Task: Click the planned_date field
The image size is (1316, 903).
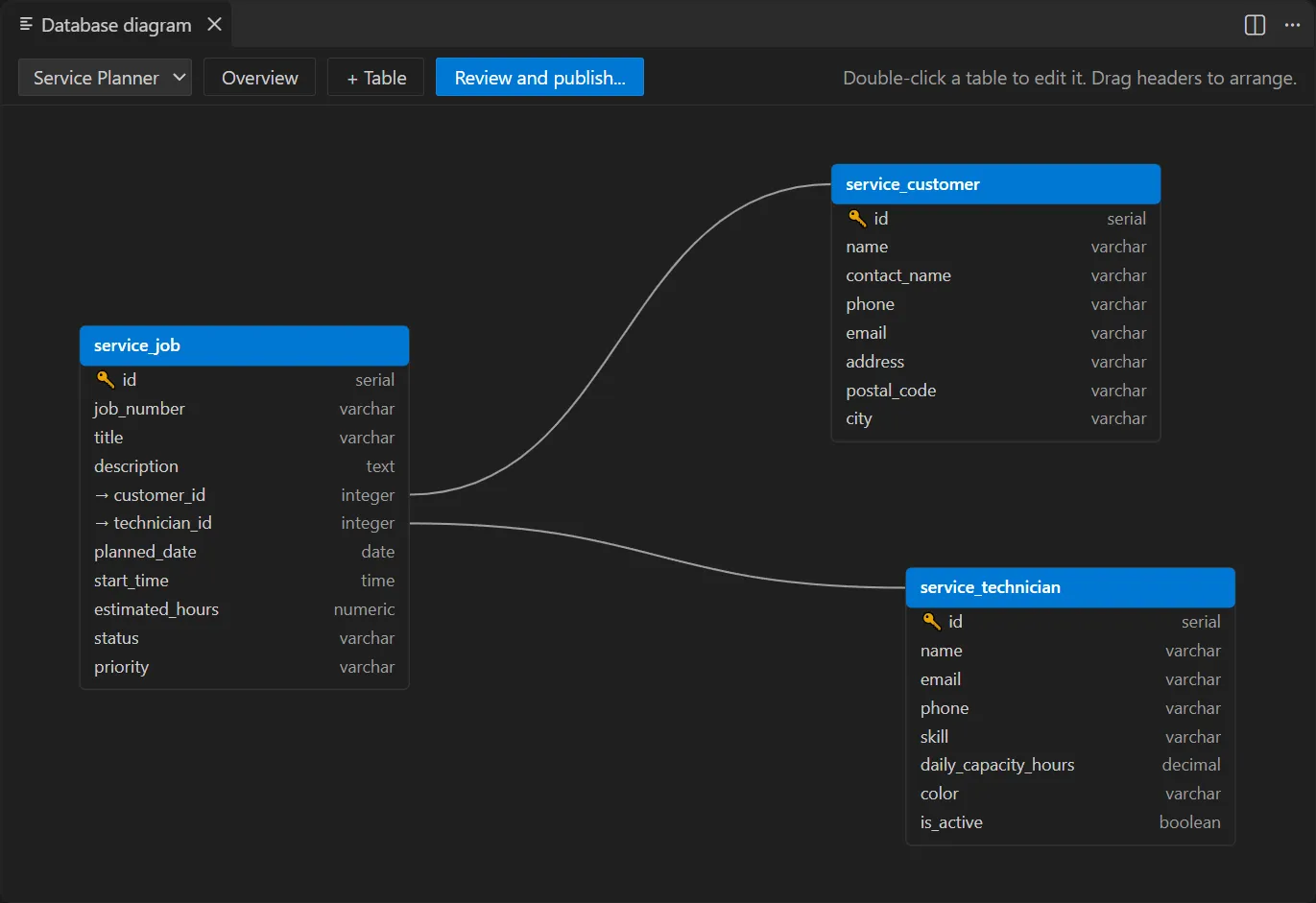Action: point(245,552)
